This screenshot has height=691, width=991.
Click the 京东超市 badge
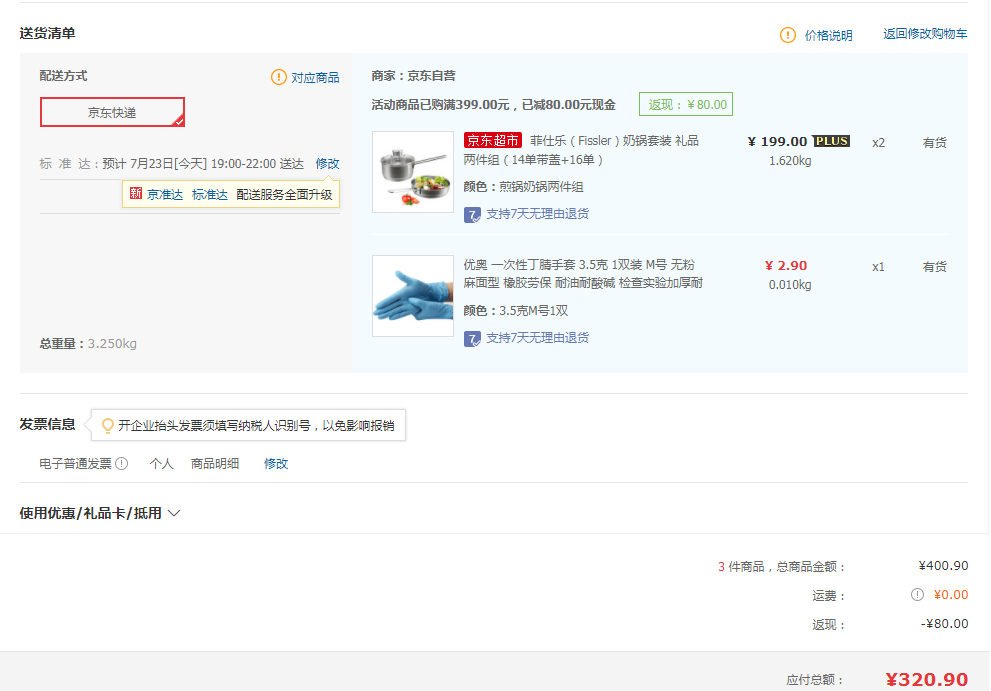[x=492, y=140]
